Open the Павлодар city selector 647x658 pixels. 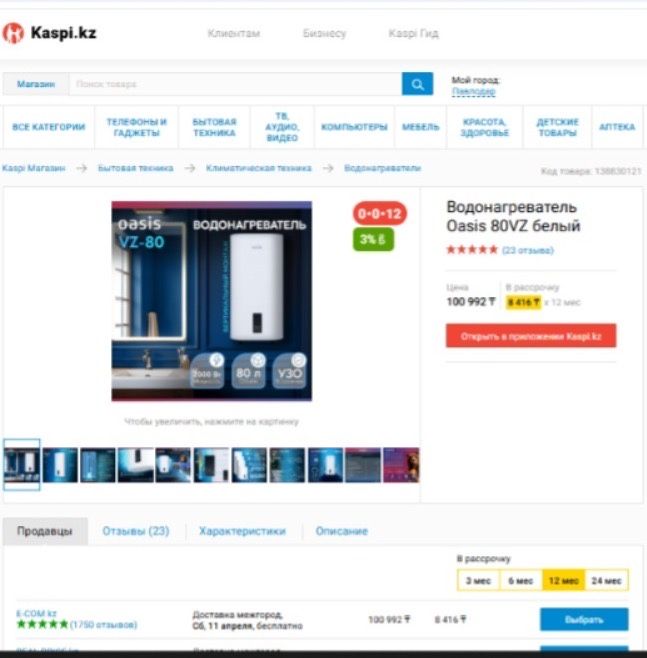pos(473,91)
